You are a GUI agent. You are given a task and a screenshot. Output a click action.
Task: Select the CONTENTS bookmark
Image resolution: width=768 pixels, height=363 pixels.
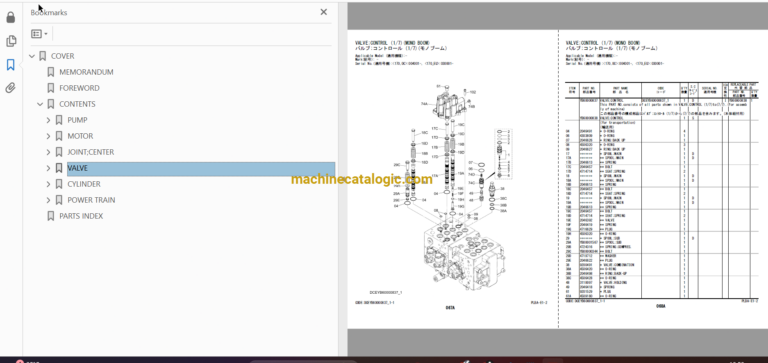coord(77,104)
